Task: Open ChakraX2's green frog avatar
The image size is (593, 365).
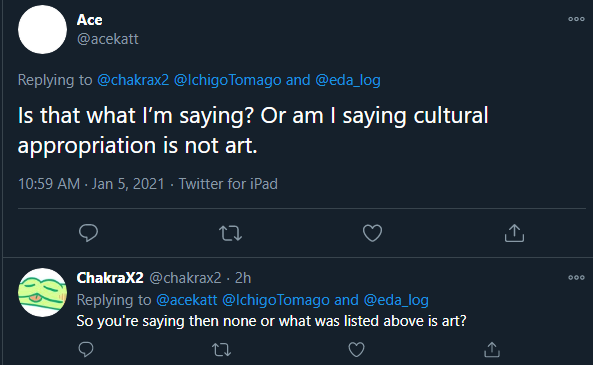Action: 42,292
